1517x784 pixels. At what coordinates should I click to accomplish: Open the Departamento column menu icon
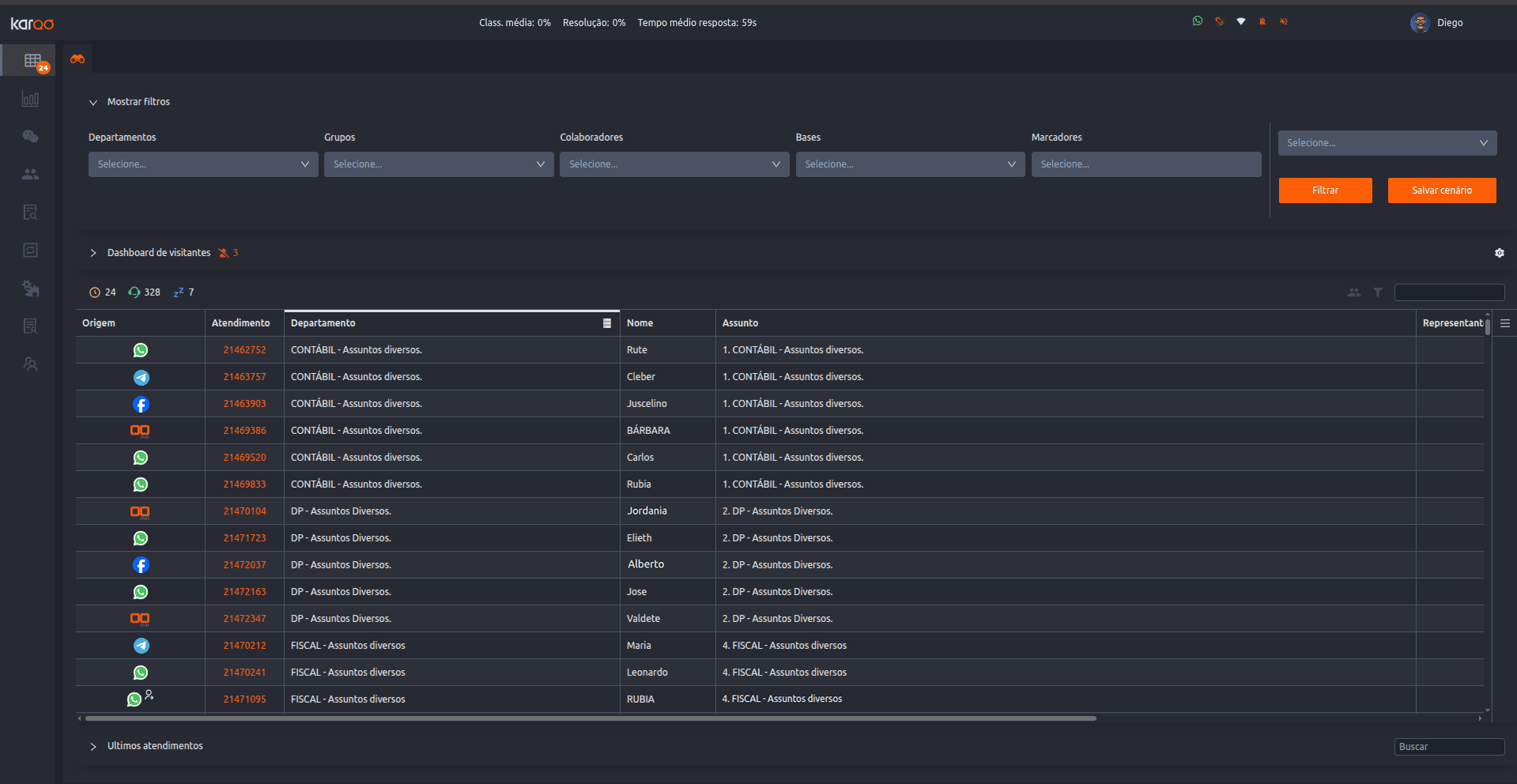pyautogui.click(x=606, y=323)
